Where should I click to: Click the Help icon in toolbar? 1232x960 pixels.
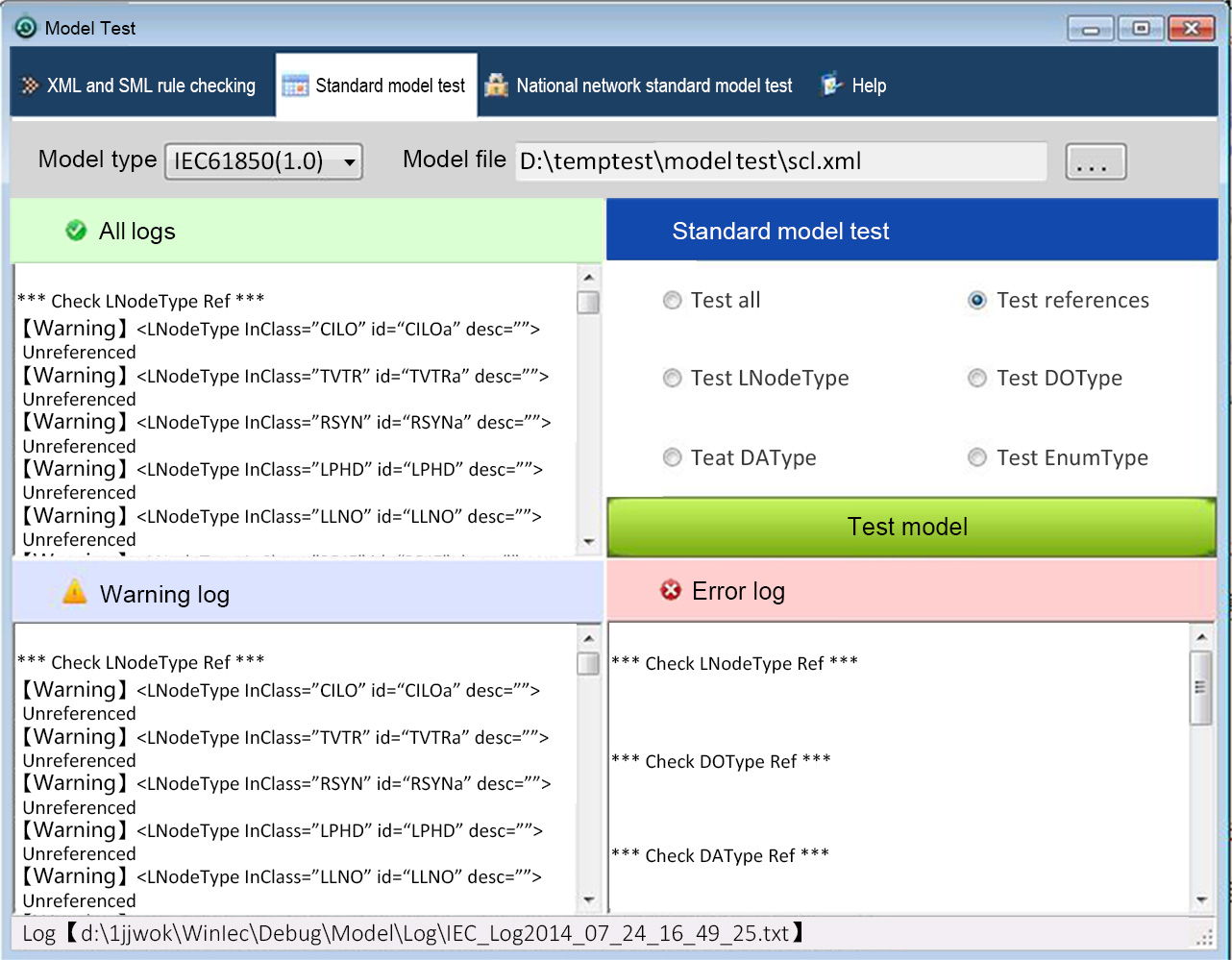[831, 86]
